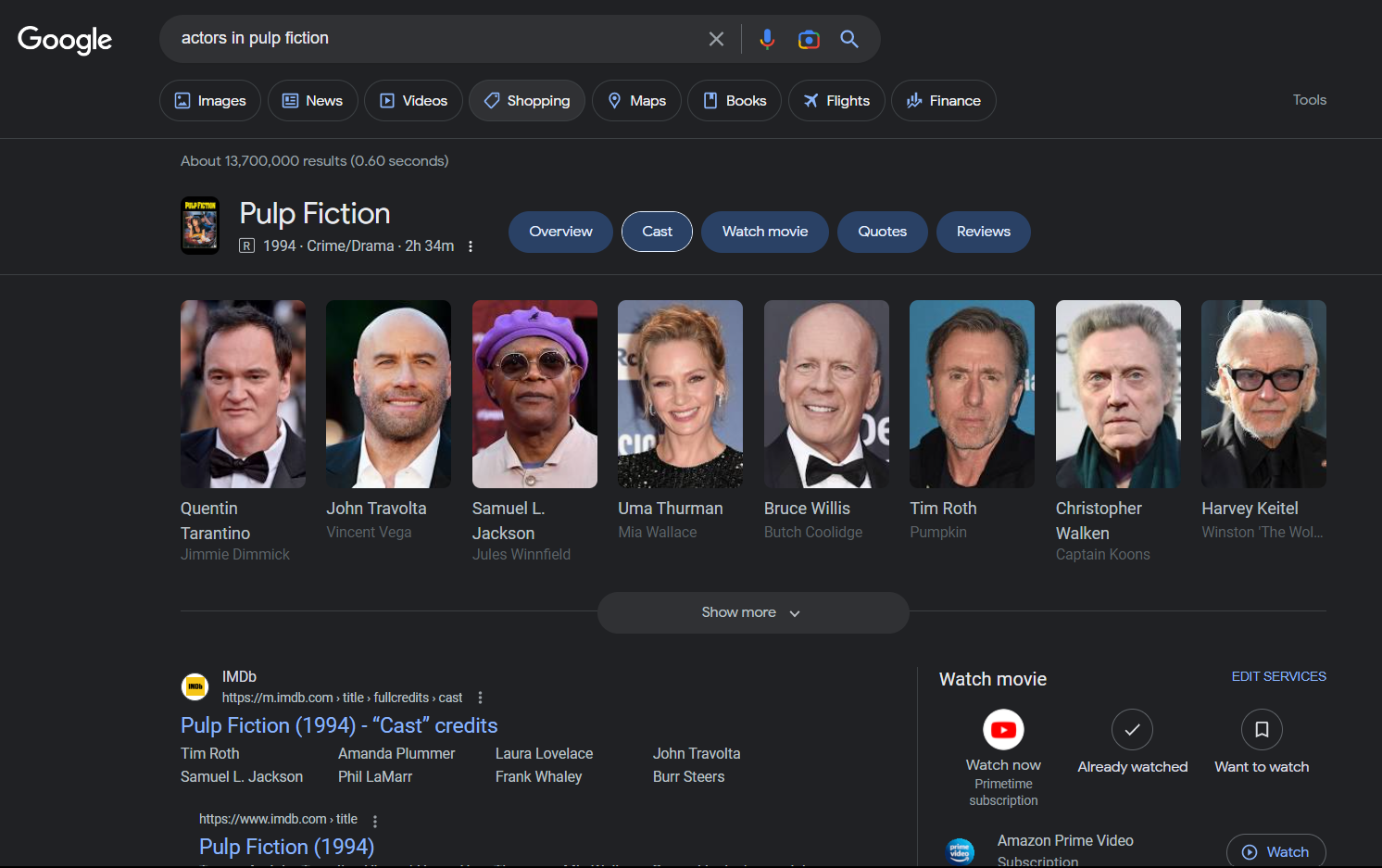Image resolution: width=1382 pixels, height=868 pixels.
Task: Open Christopher Walken cast photo
Action: click(1118, 394)
